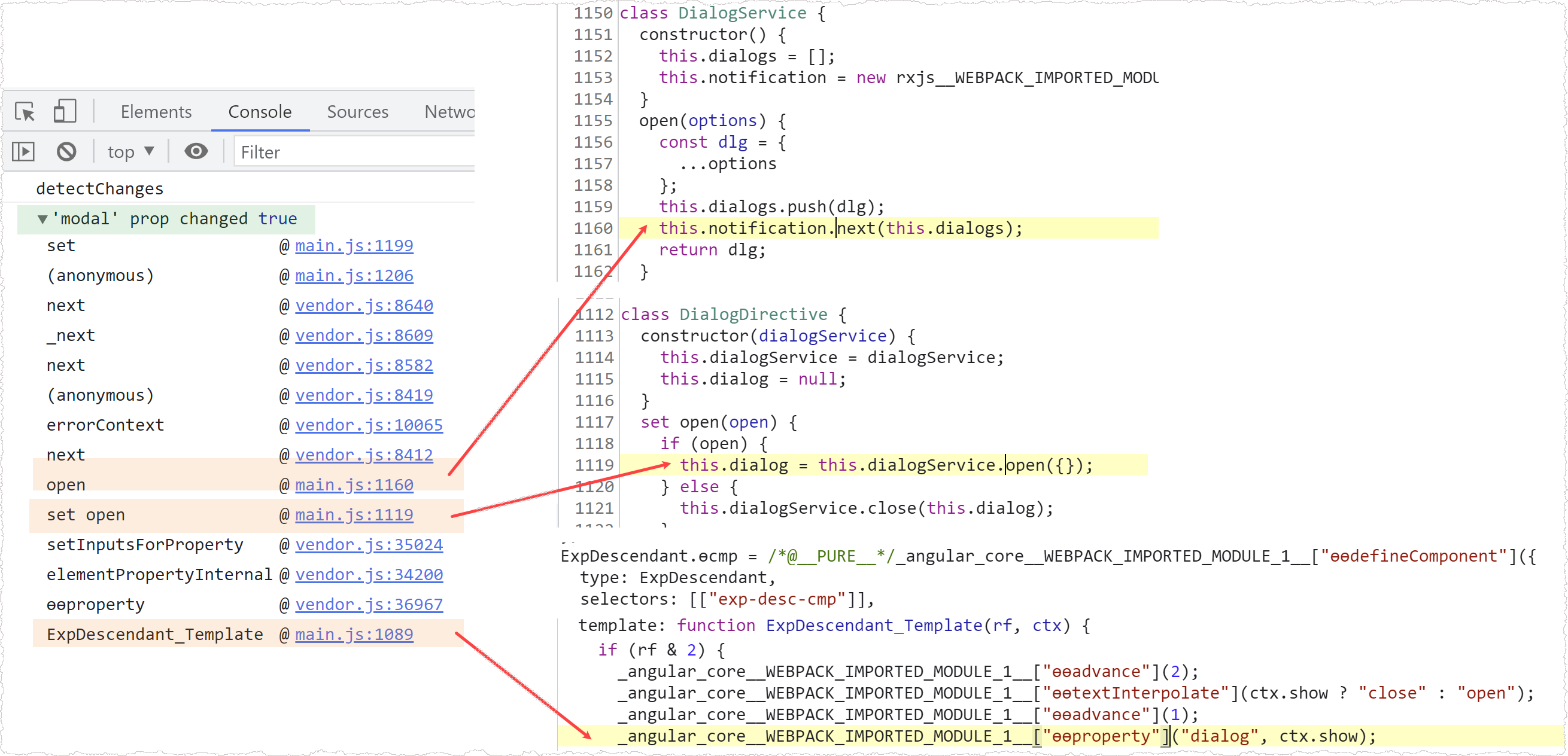Open link vendor.js:36967
Viewport: 1568px width, 756px height.
[369, 604]
